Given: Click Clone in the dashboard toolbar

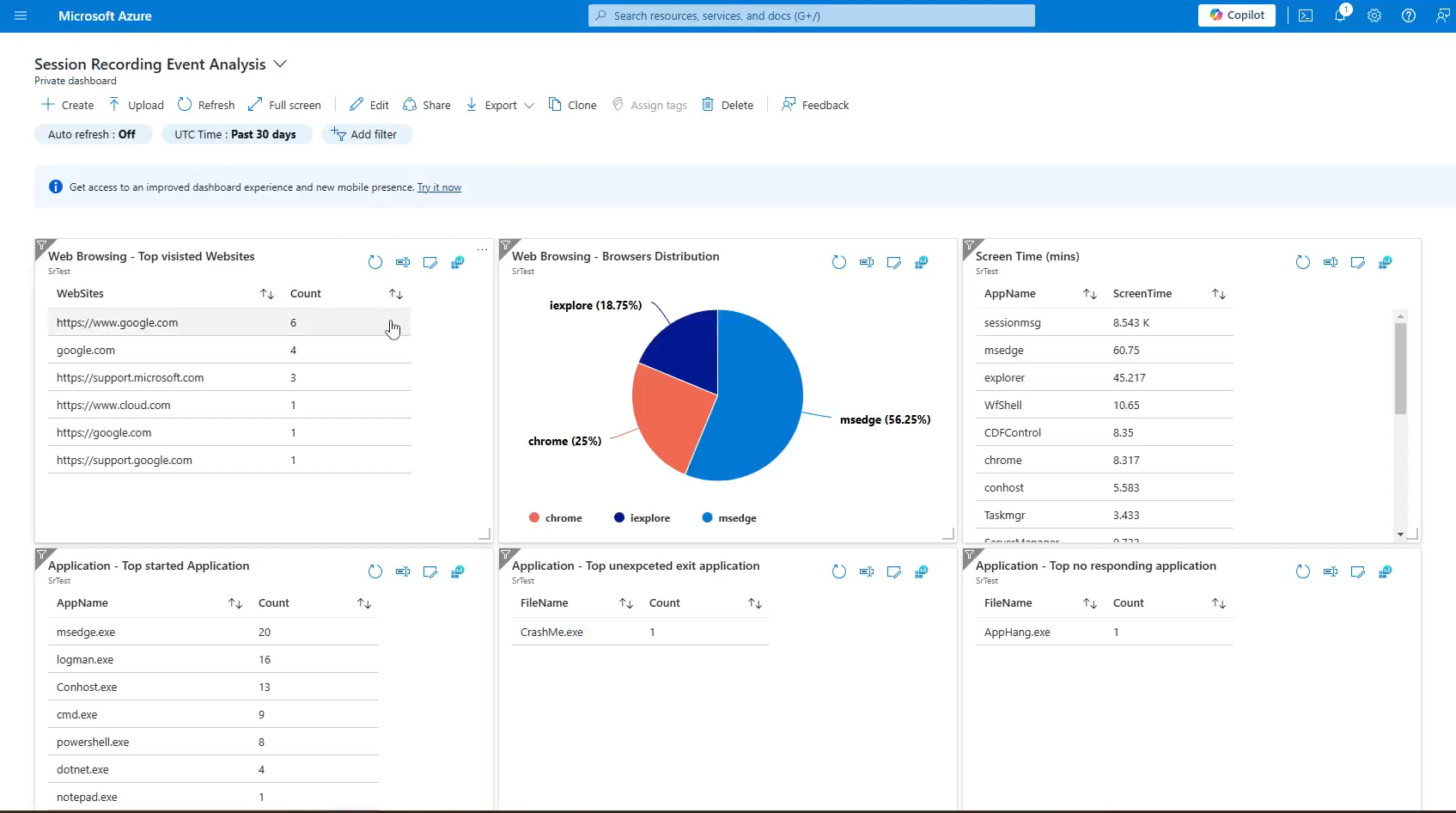Looking at the screenshot, I should [572, 105].
